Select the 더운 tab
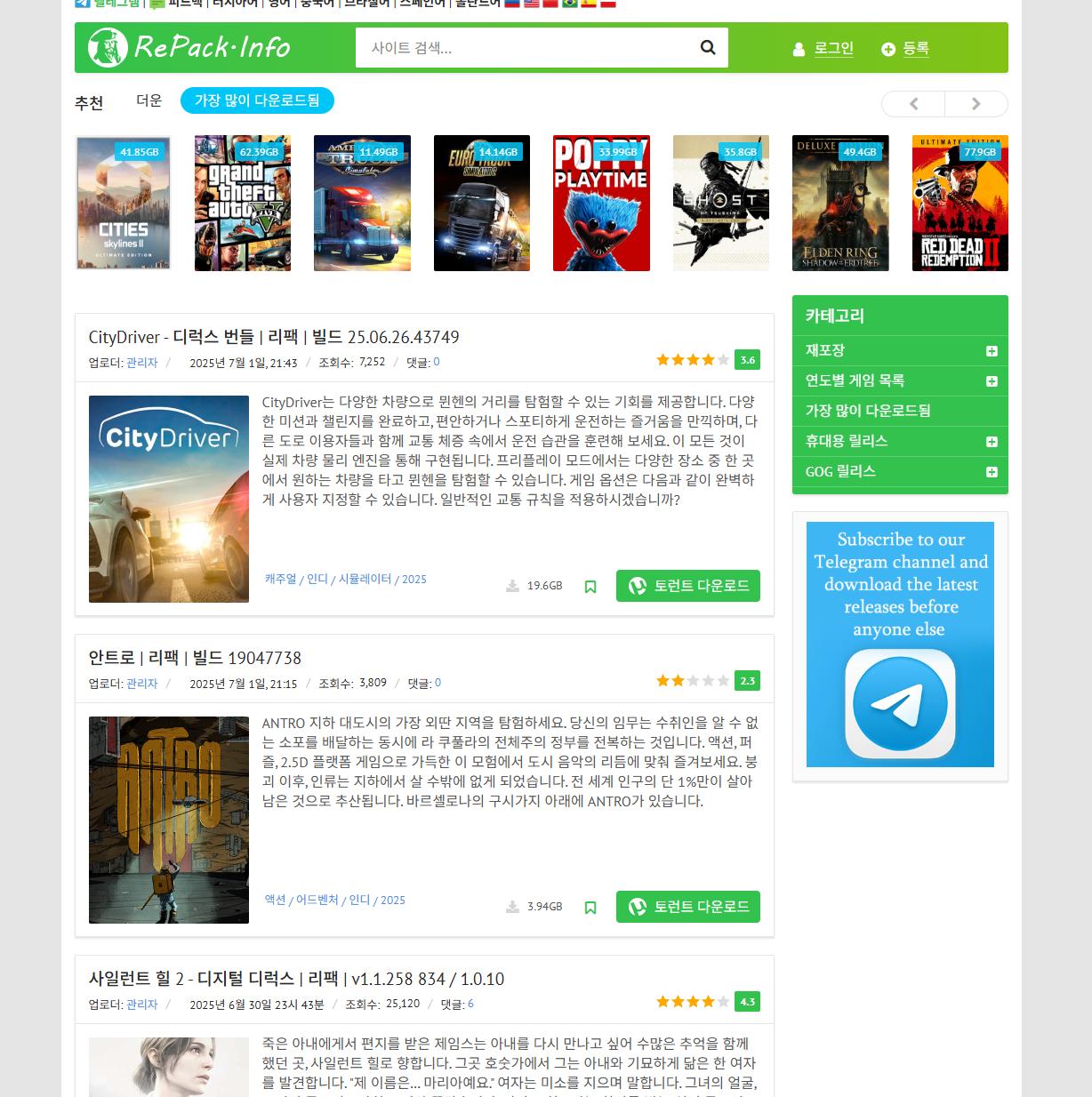Image resolution: width=1092 pixels, height=1097 pixels. tap(149, 100)
